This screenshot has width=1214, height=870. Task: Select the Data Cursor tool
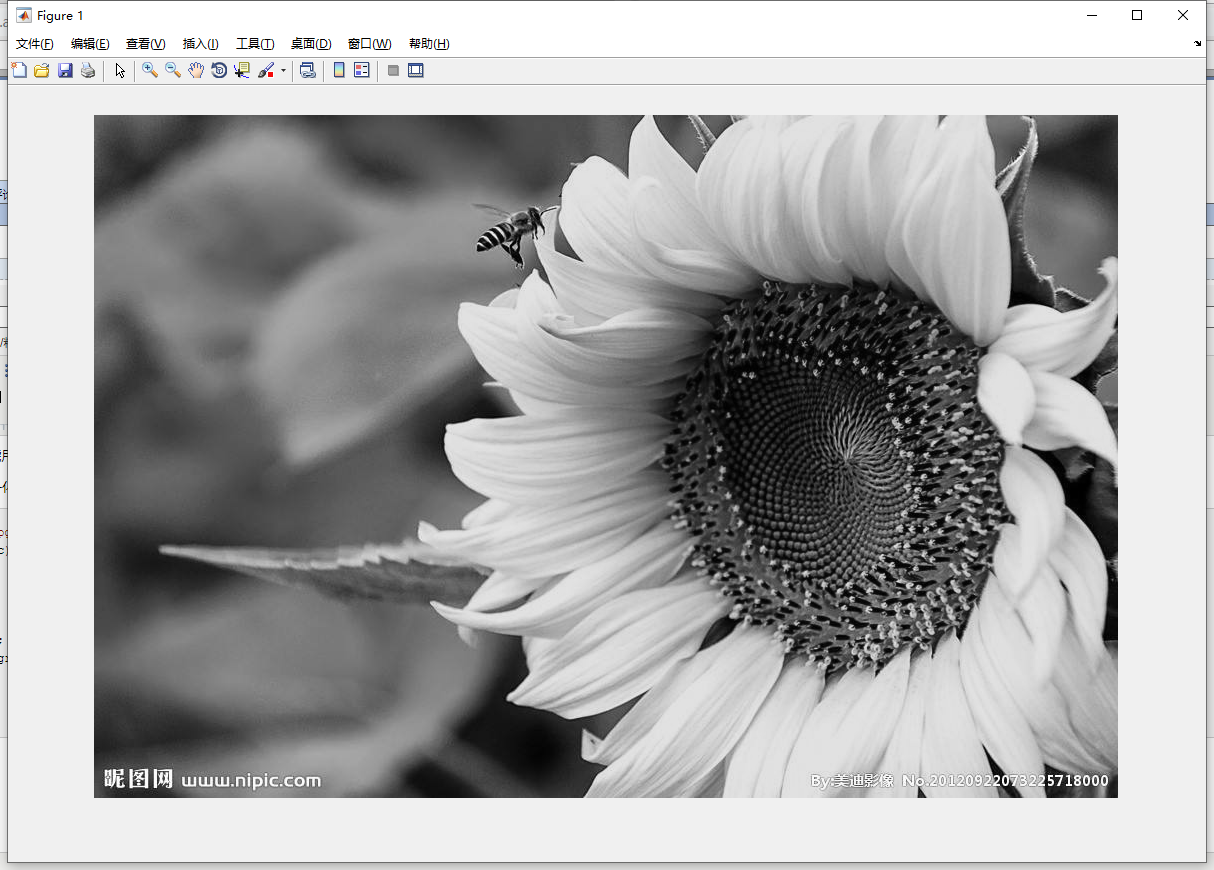click(x=242, y=70)
